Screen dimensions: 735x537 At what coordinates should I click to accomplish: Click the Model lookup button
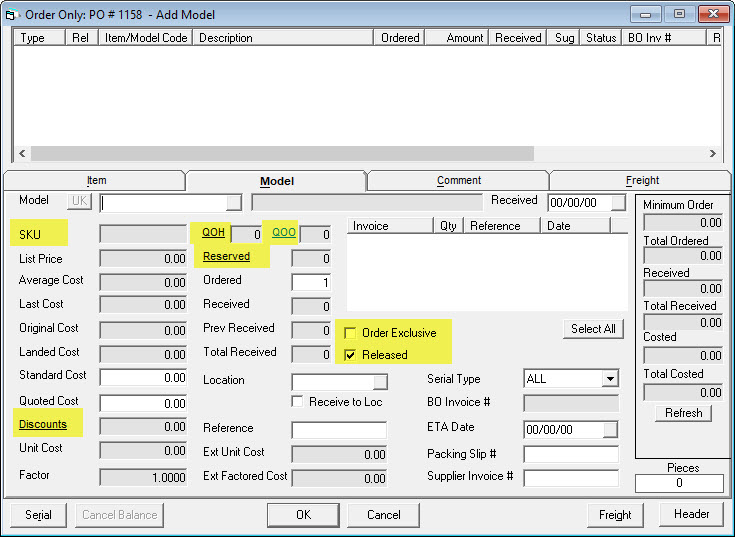233,203
